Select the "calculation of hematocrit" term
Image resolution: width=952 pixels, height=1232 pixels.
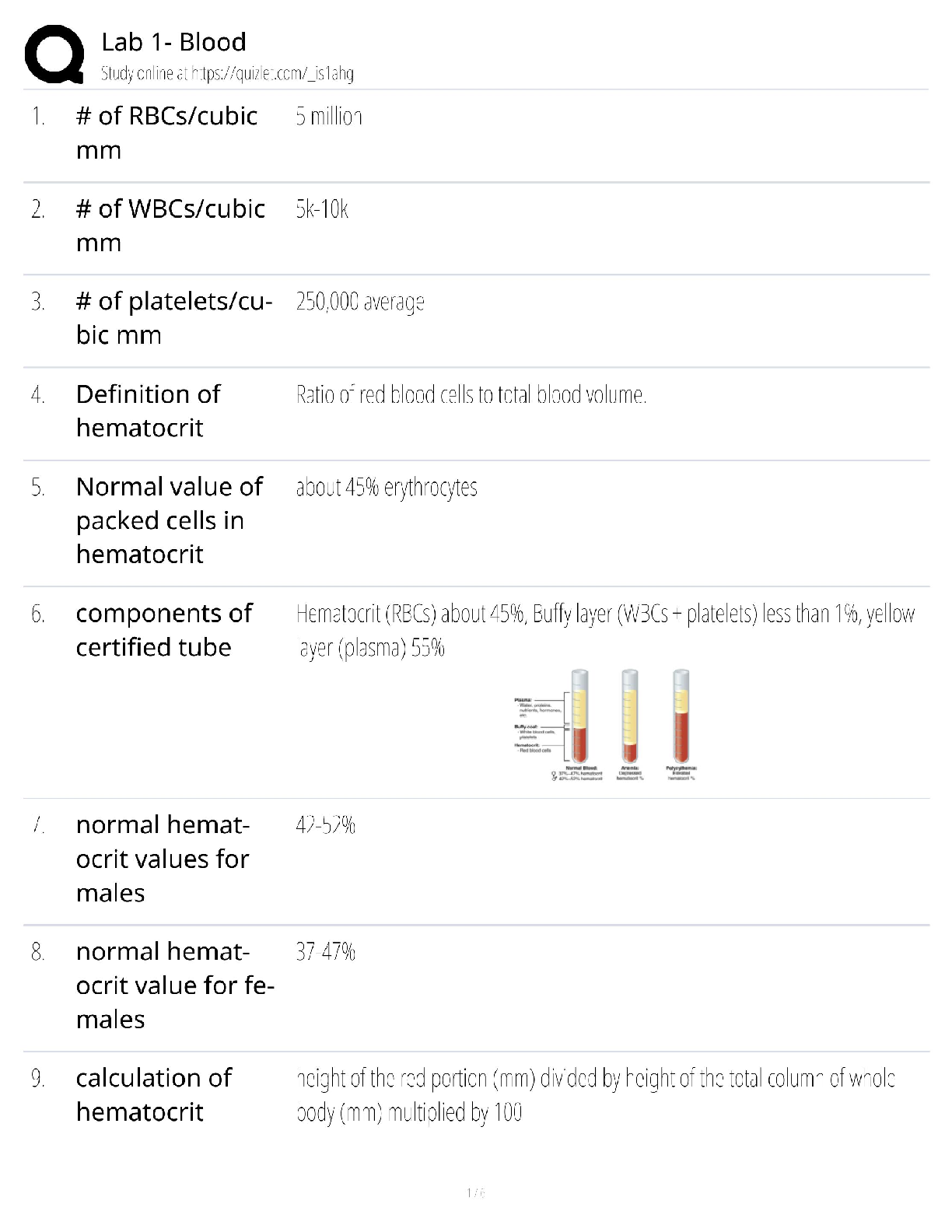(x=153, y=1094)
